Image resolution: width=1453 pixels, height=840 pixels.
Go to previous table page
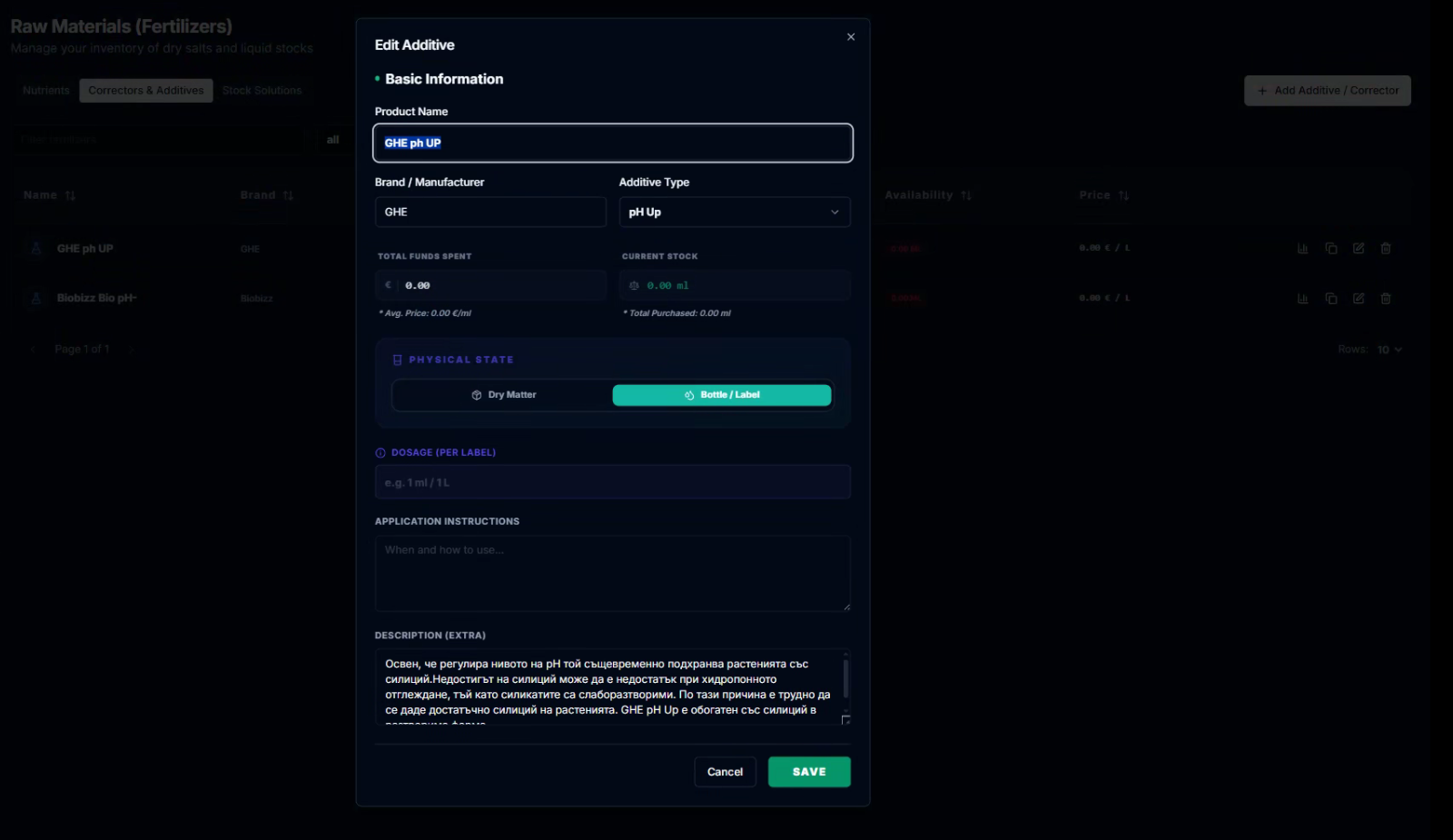click(x=34, y=350)
